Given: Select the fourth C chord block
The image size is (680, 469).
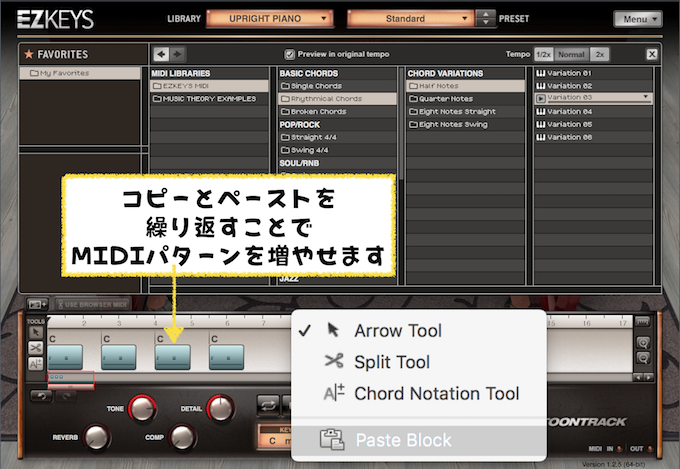Looking at the screenshot, I should [x=226, y=357].
